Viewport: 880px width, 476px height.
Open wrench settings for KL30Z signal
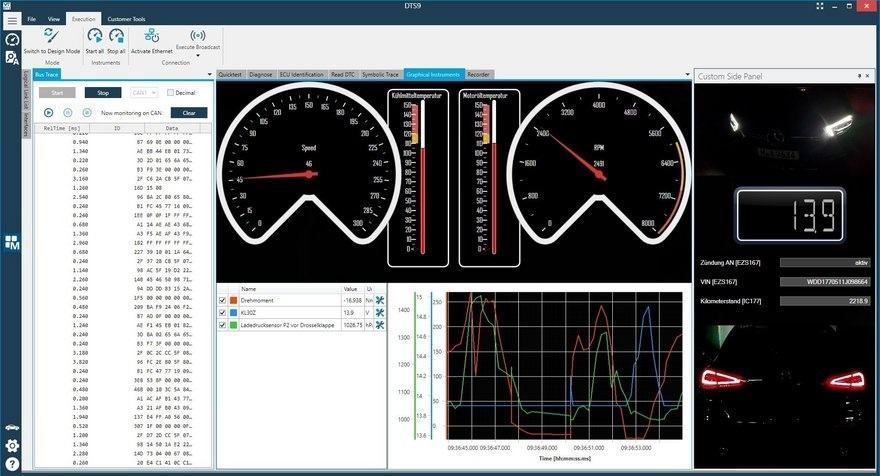(x=380, y=312)
